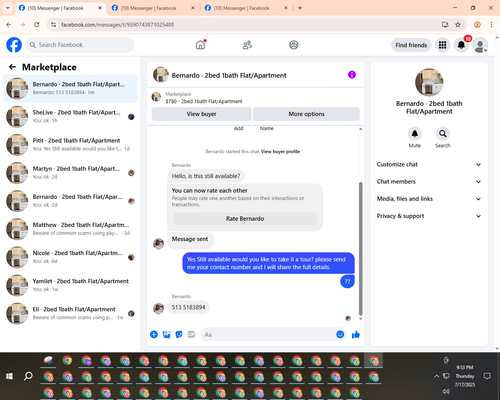500x400 pixels.
Task: Click the View buyer button
Action: coord(201,114)
